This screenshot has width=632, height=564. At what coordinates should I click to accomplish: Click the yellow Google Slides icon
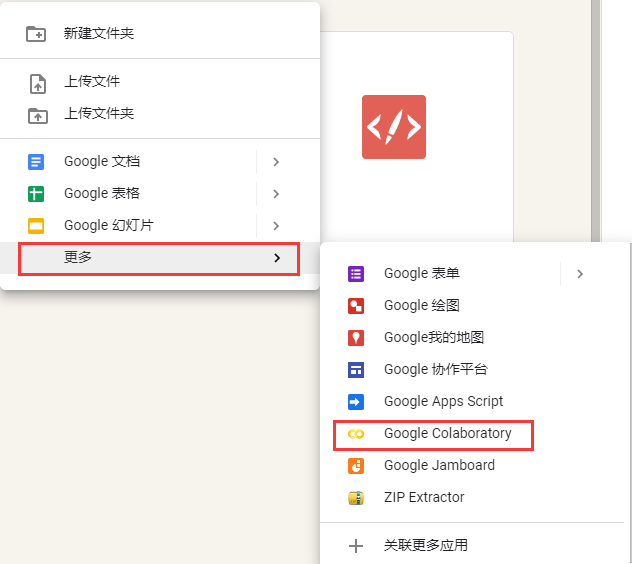tap(36, 226)
